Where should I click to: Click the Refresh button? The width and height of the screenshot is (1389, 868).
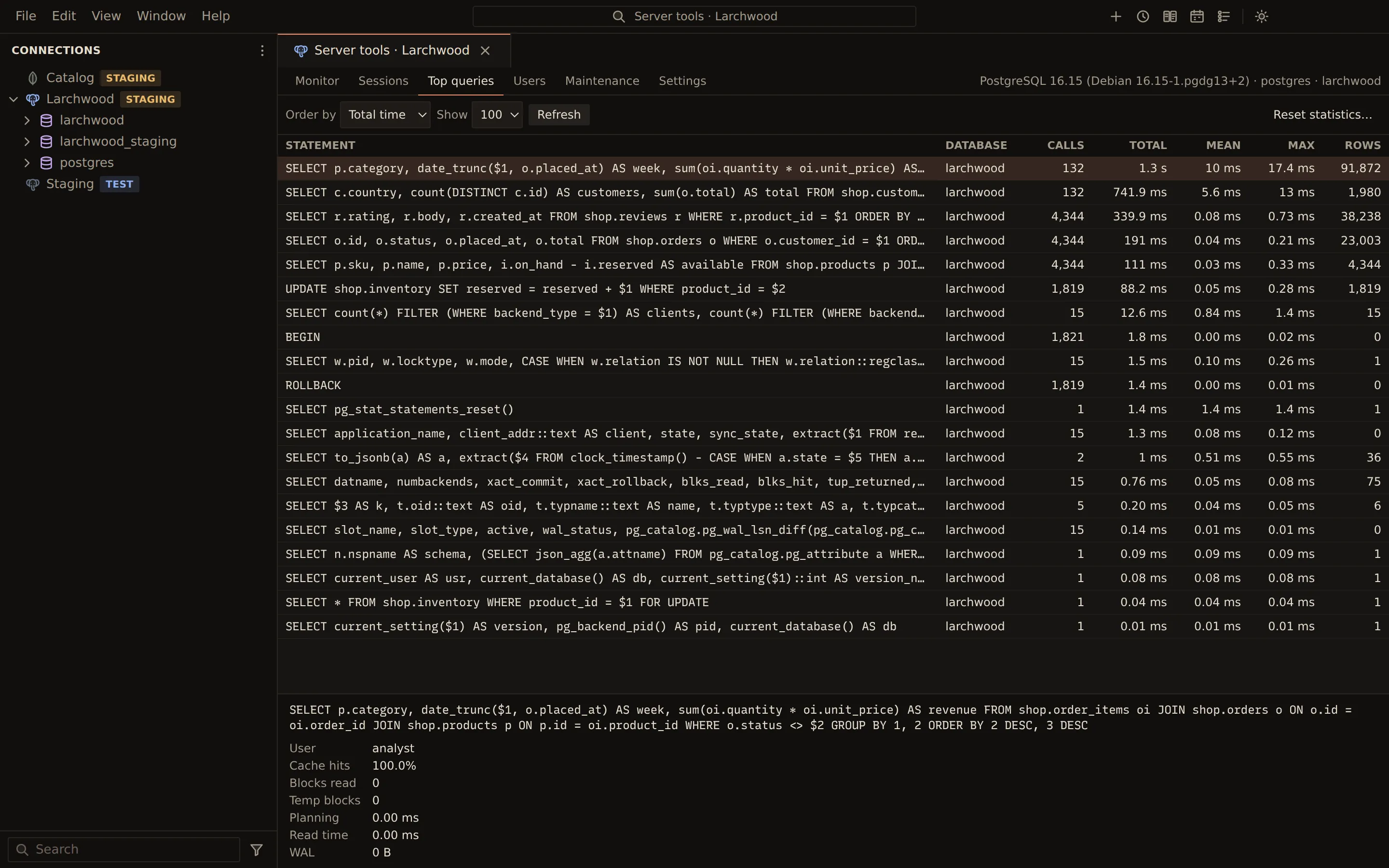pyautogui.click(x=558, y=115)
